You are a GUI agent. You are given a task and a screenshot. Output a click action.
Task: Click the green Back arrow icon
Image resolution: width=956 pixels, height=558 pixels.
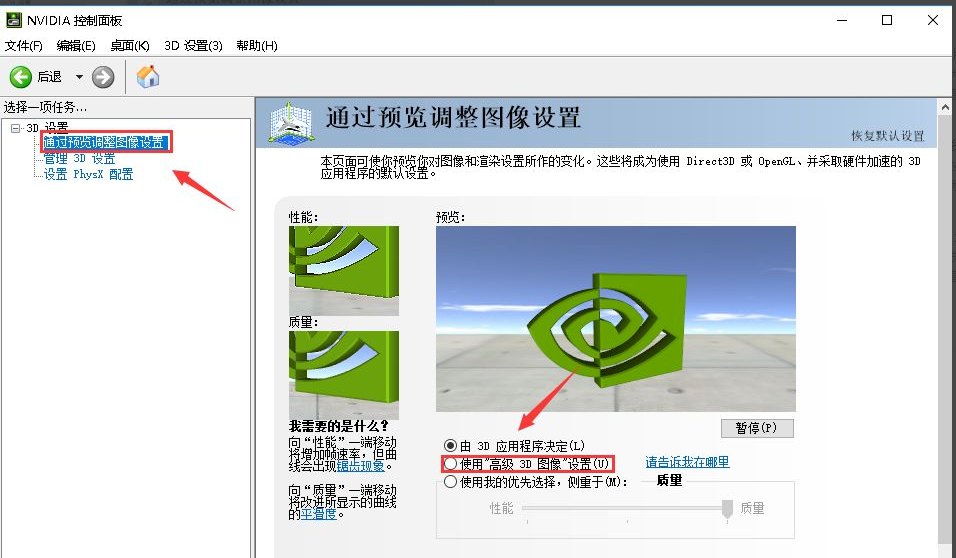coord(20,77)
